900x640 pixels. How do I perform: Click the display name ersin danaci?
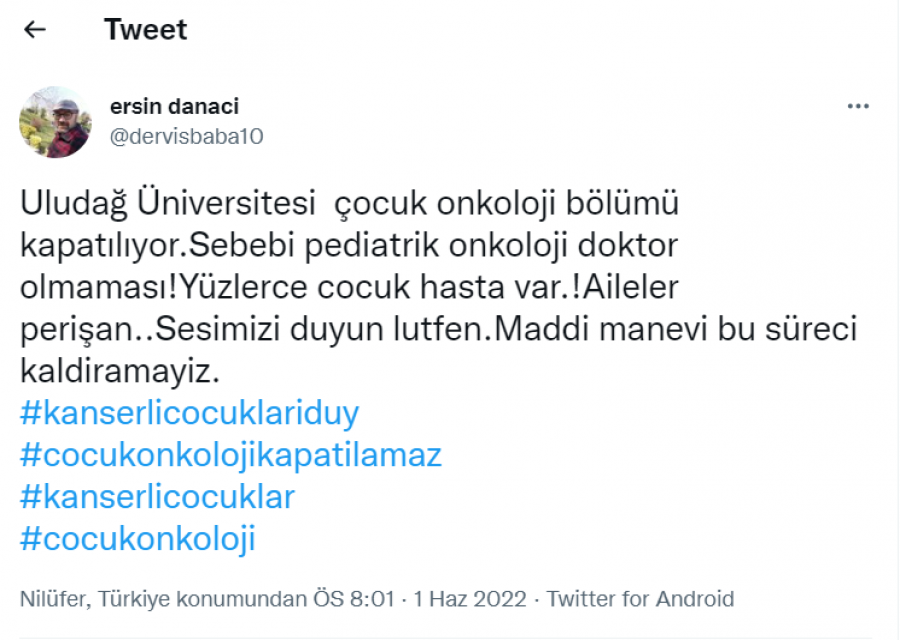tap(174, 107)
